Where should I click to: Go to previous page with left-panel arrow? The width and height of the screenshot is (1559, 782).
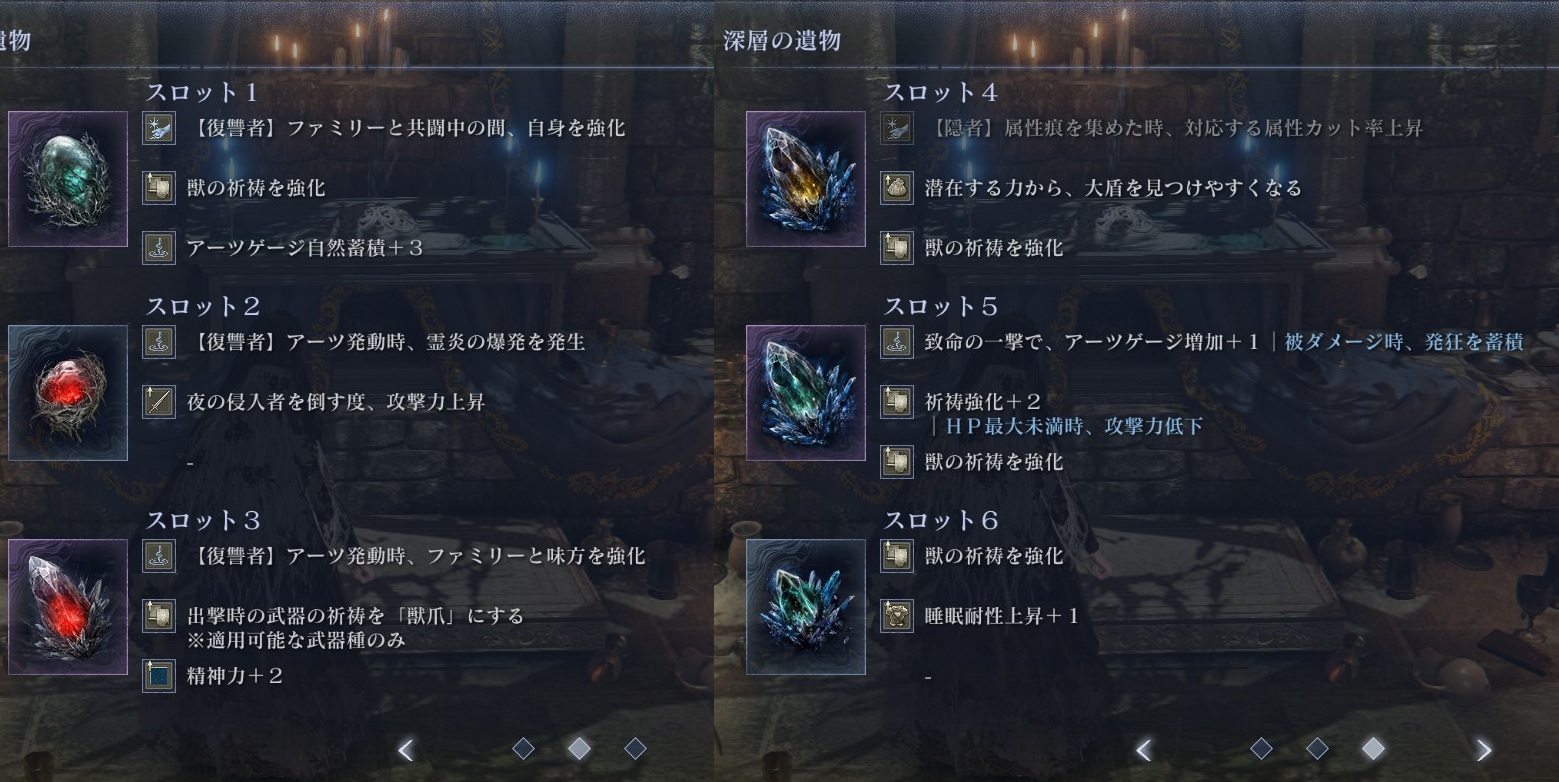point(406,749)
